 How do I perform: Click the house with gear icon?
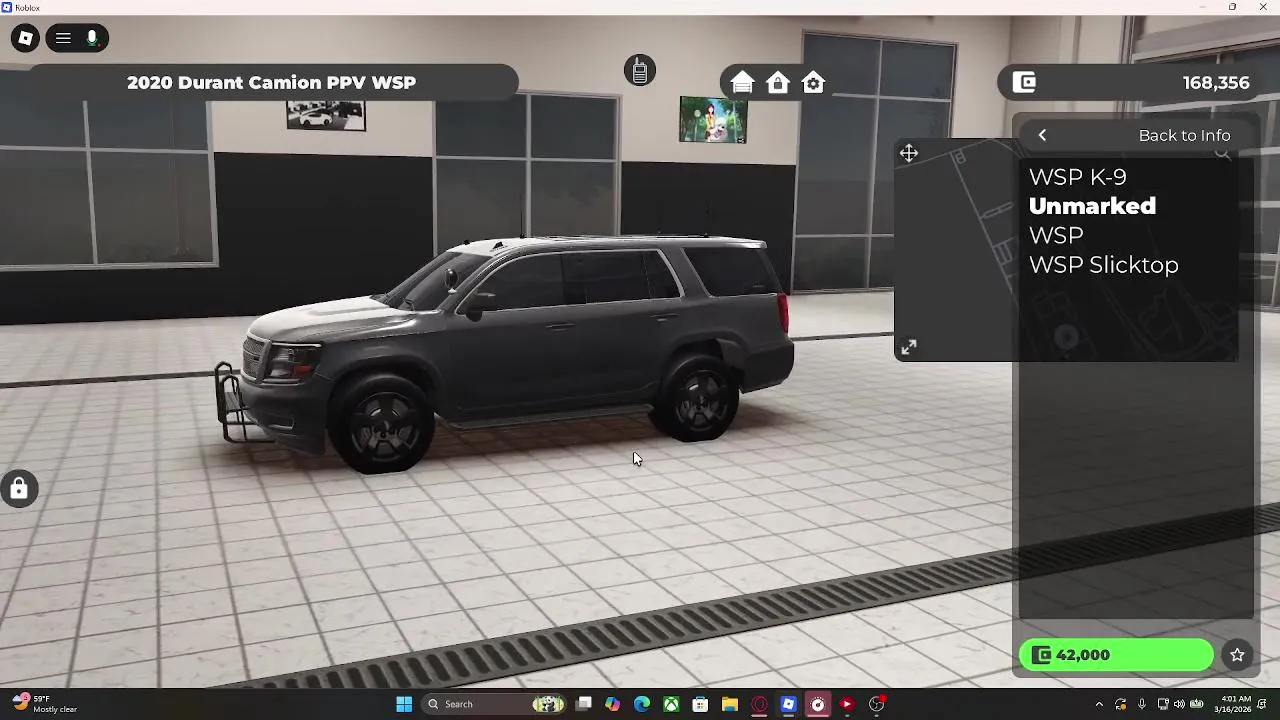[813, 83]
